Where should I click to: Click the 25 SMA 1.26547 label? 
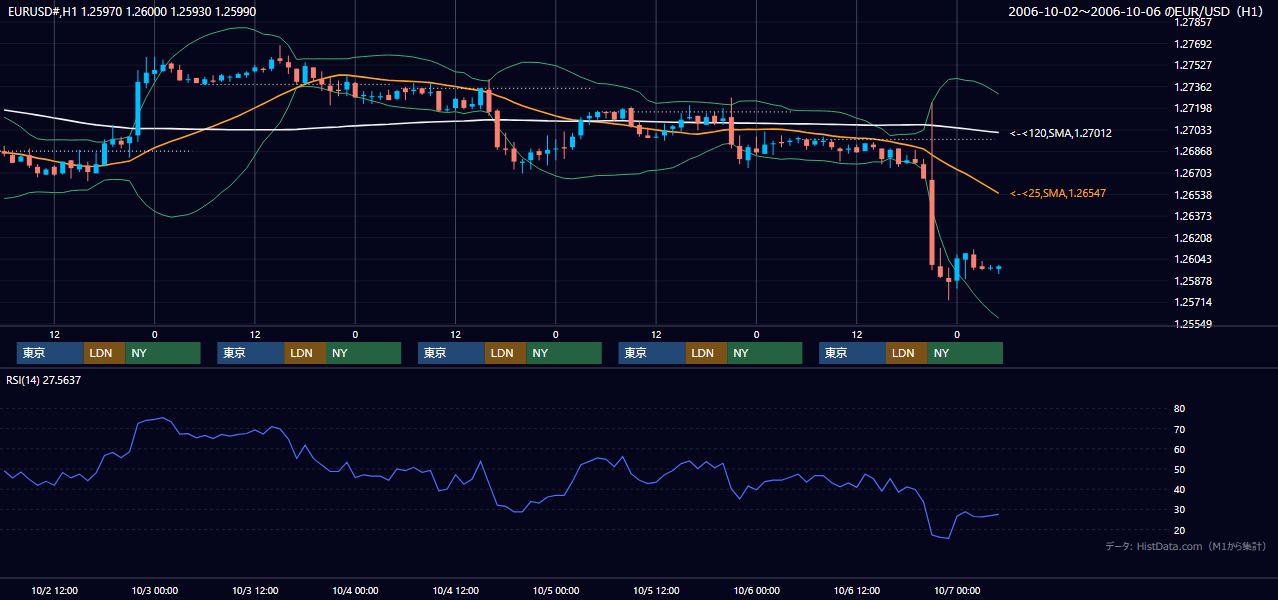pos(1058,193)
